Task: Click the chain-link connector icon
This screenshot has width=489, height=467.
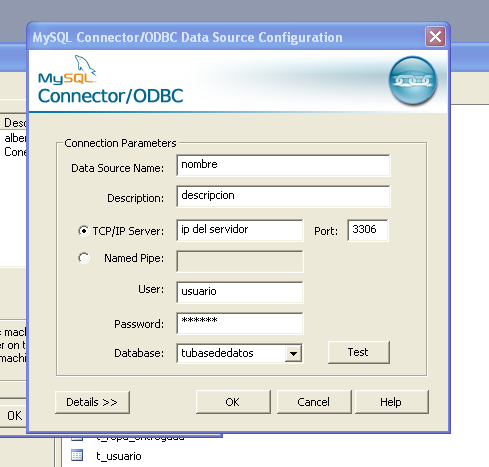Action: point(413,81)
